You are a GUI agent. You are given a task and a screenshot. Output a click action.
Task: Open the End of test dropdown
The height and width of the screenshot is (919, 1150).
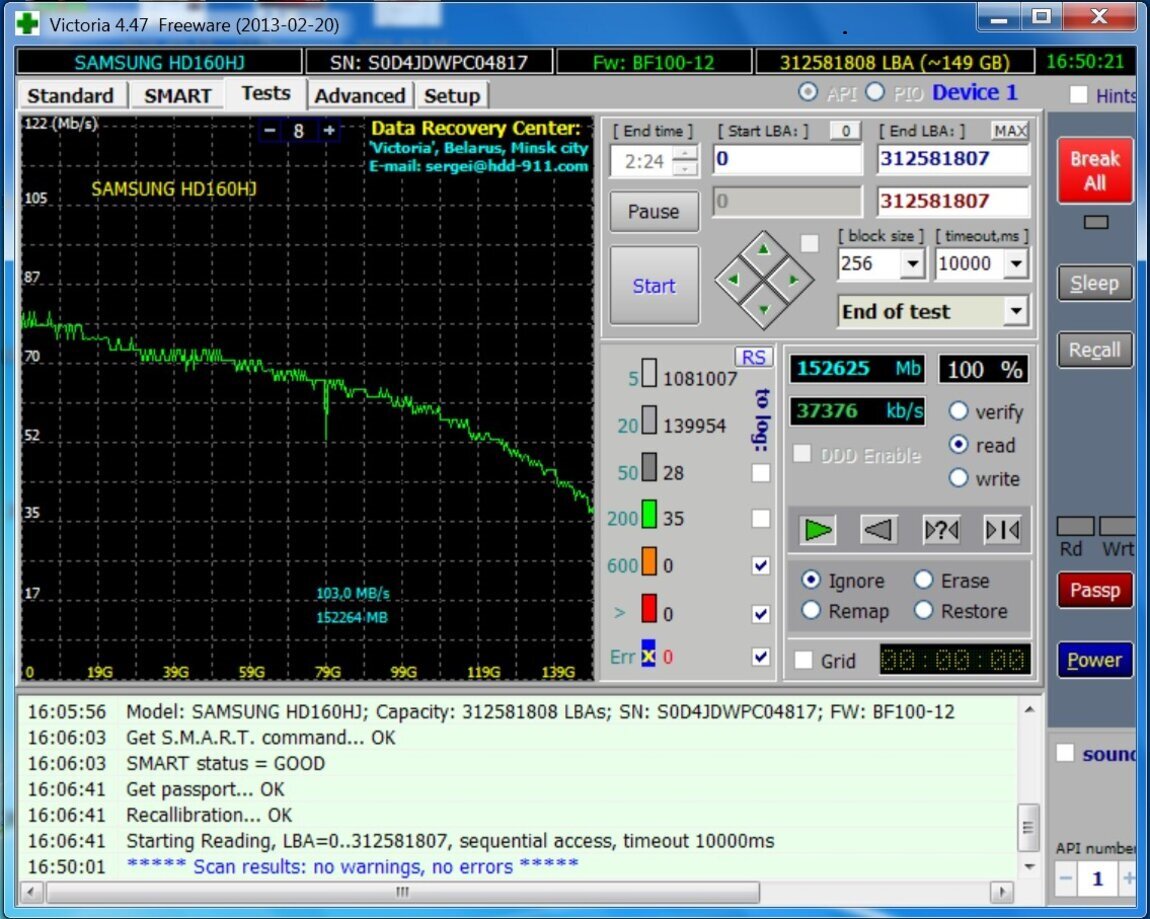[x=1016, y=311]
